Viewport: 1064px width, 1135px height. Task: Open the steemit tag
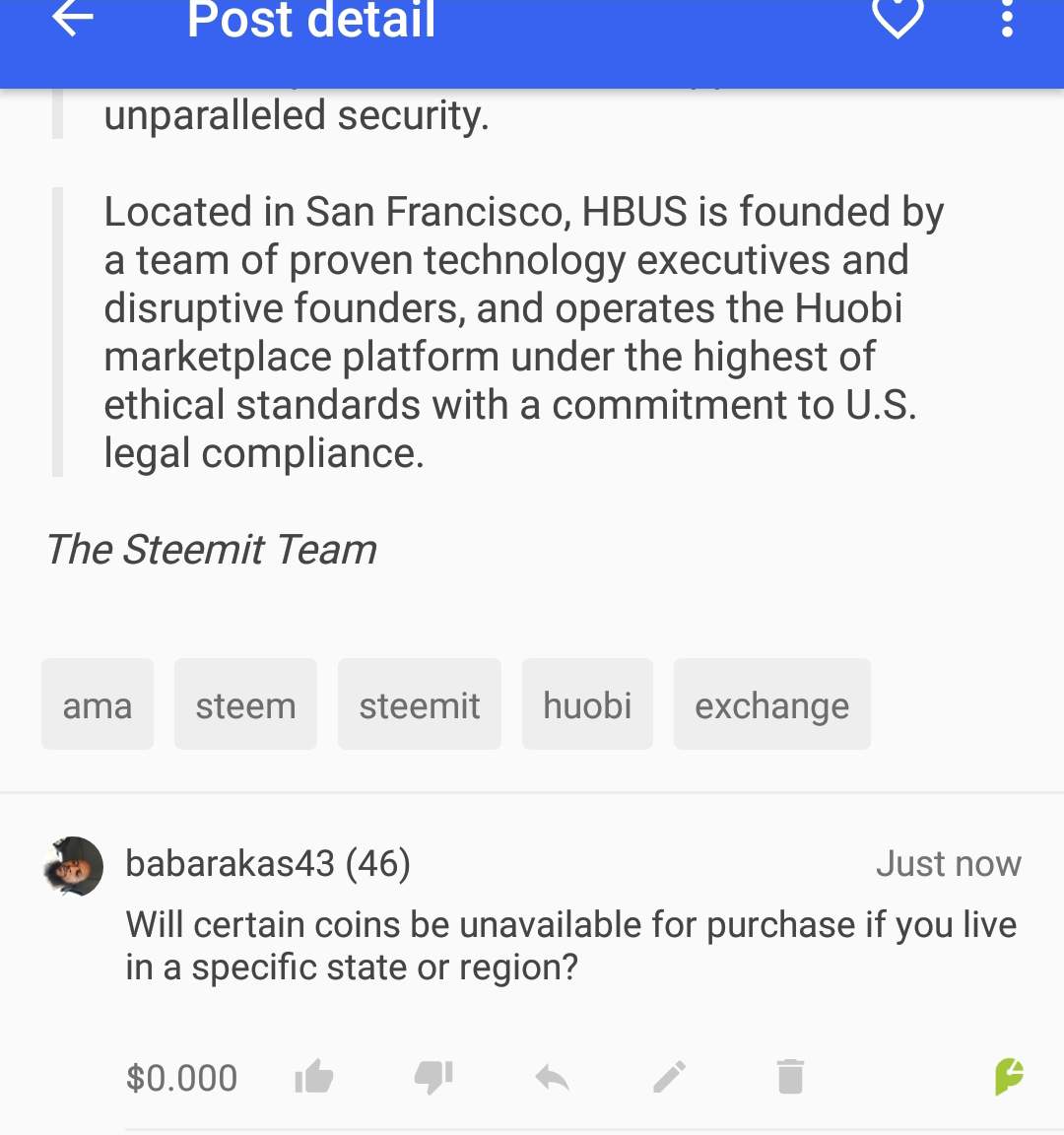coord(420,704)
